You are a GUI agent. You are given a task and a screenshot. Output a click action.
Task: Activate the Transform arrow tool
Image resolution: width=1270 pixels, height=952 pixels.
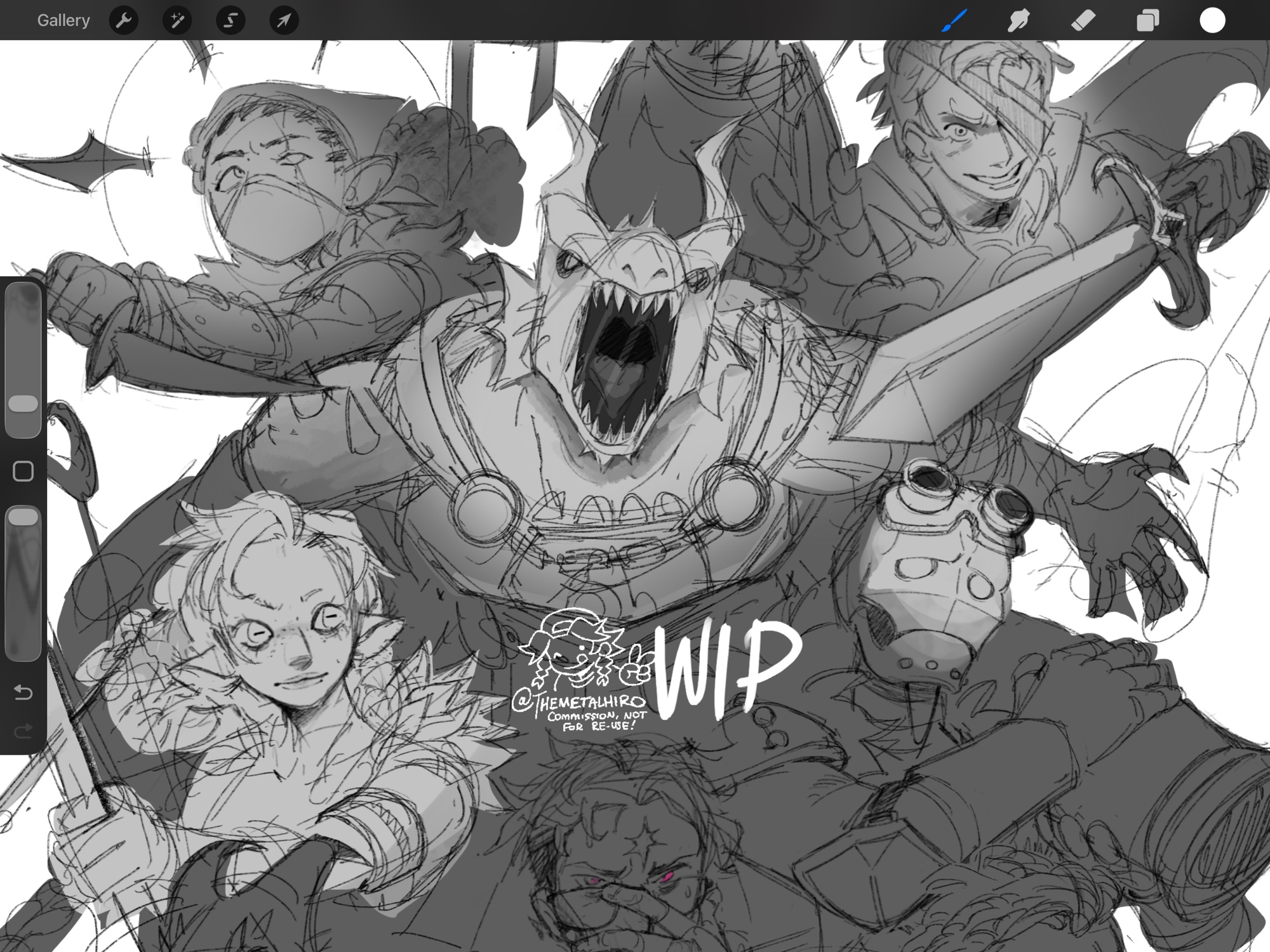[284, 20]
